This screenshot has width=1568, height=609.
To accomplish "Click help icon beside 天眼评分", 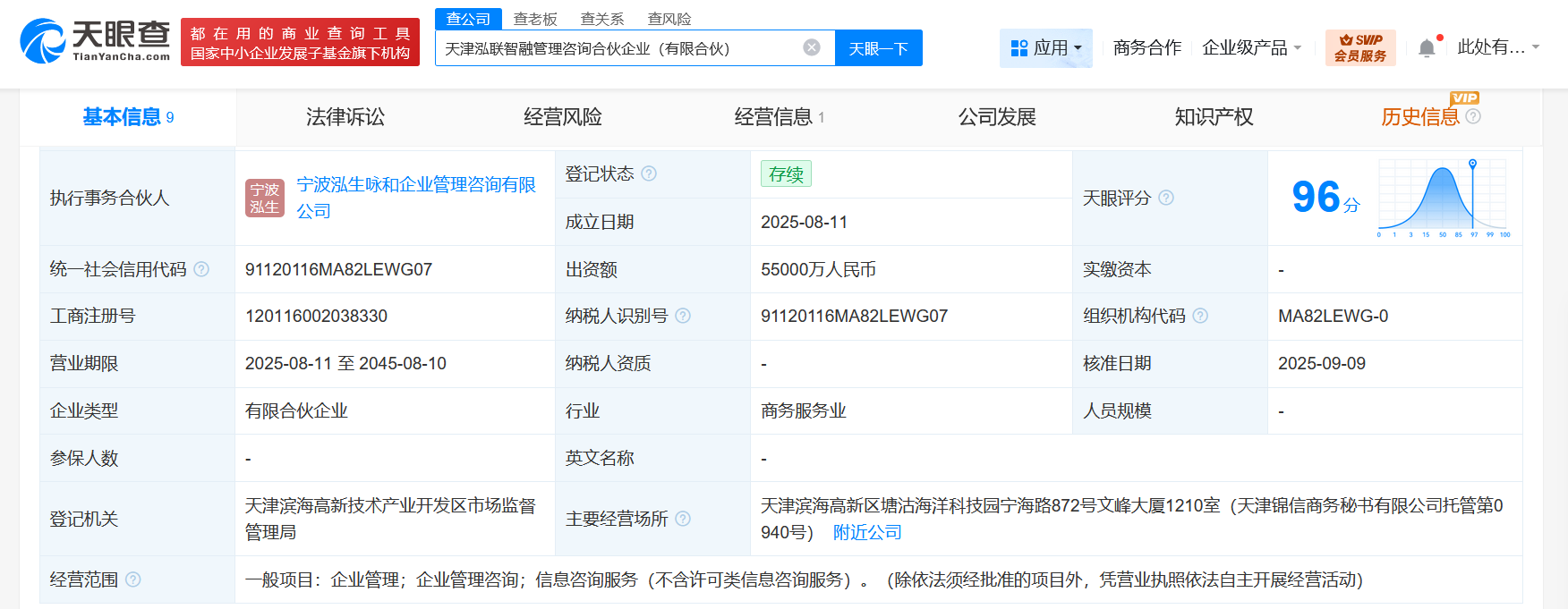I will 1166,198.
